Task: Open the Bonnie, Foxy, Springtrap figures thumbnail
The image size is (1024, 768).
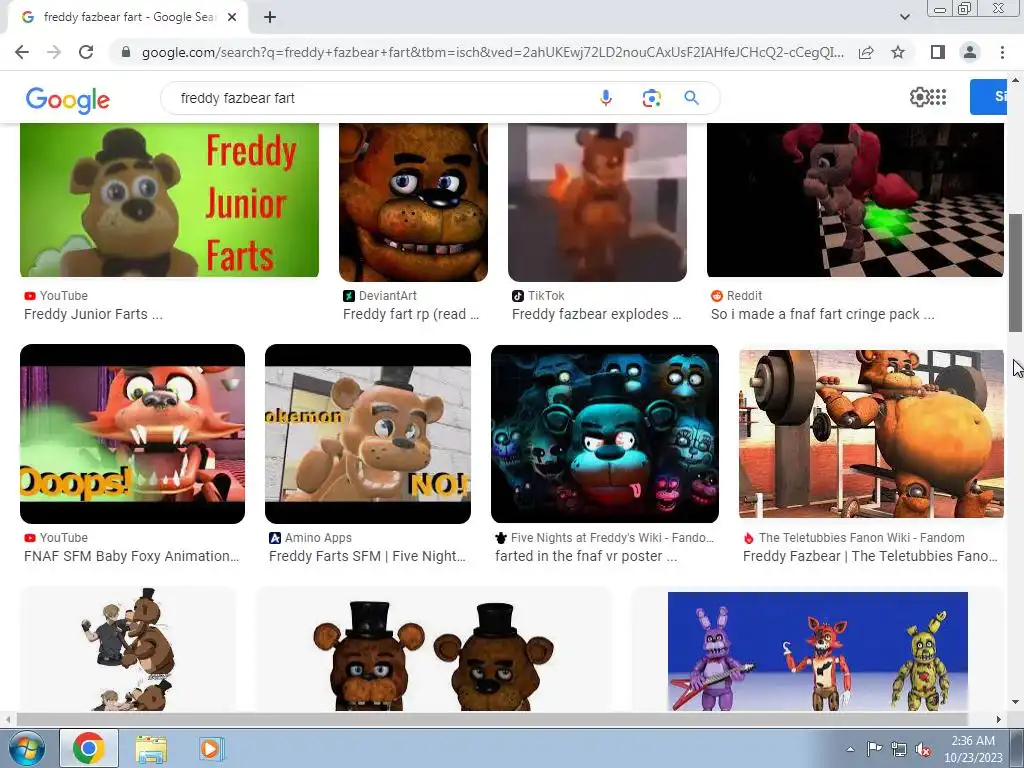Action: (x=818, y=651)
